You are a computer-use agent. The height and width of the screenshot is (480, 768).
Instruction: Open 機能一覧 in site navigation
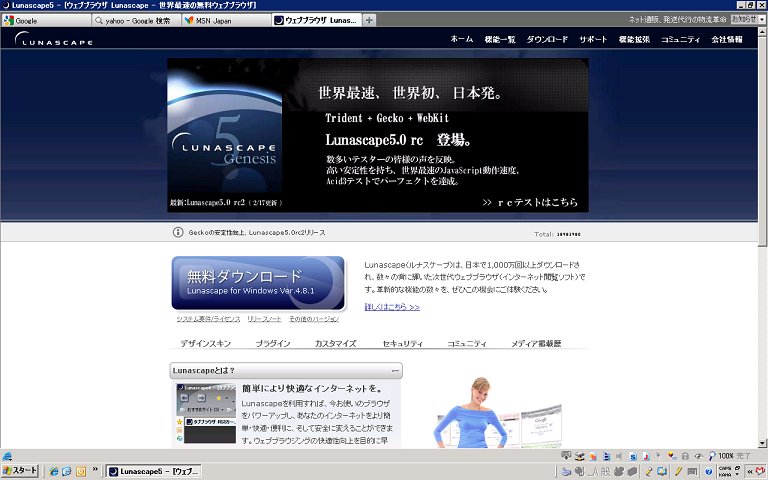tap(500, 39)
